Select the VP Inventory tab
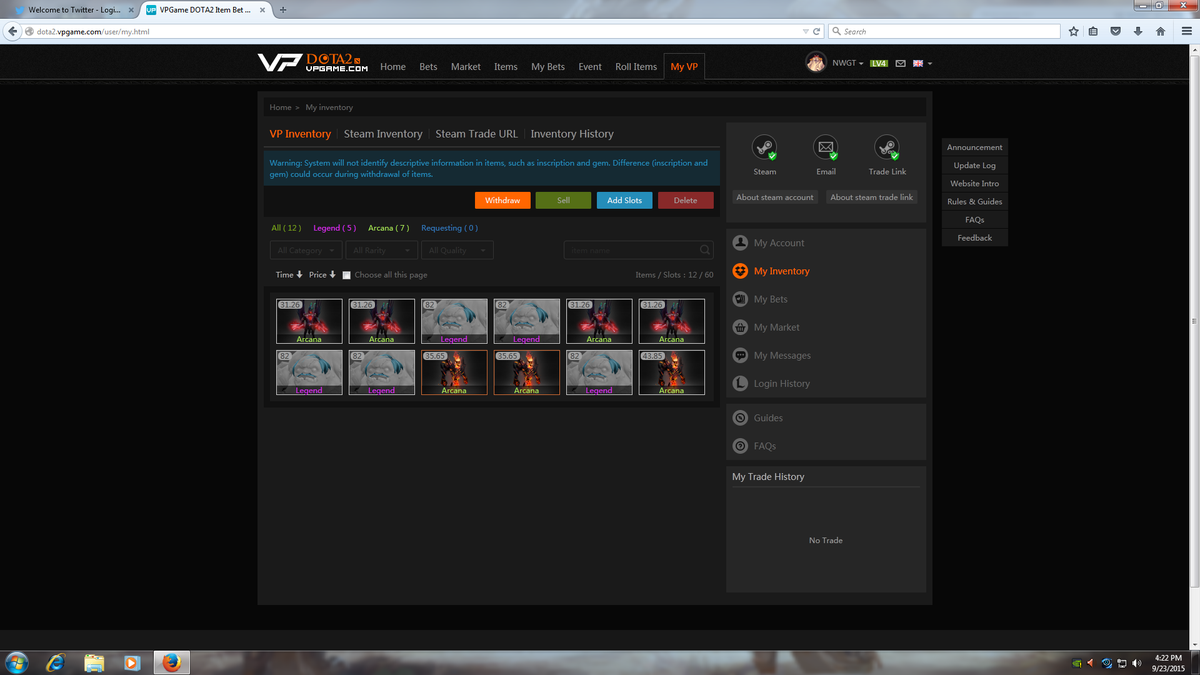 tap(300, 134)
